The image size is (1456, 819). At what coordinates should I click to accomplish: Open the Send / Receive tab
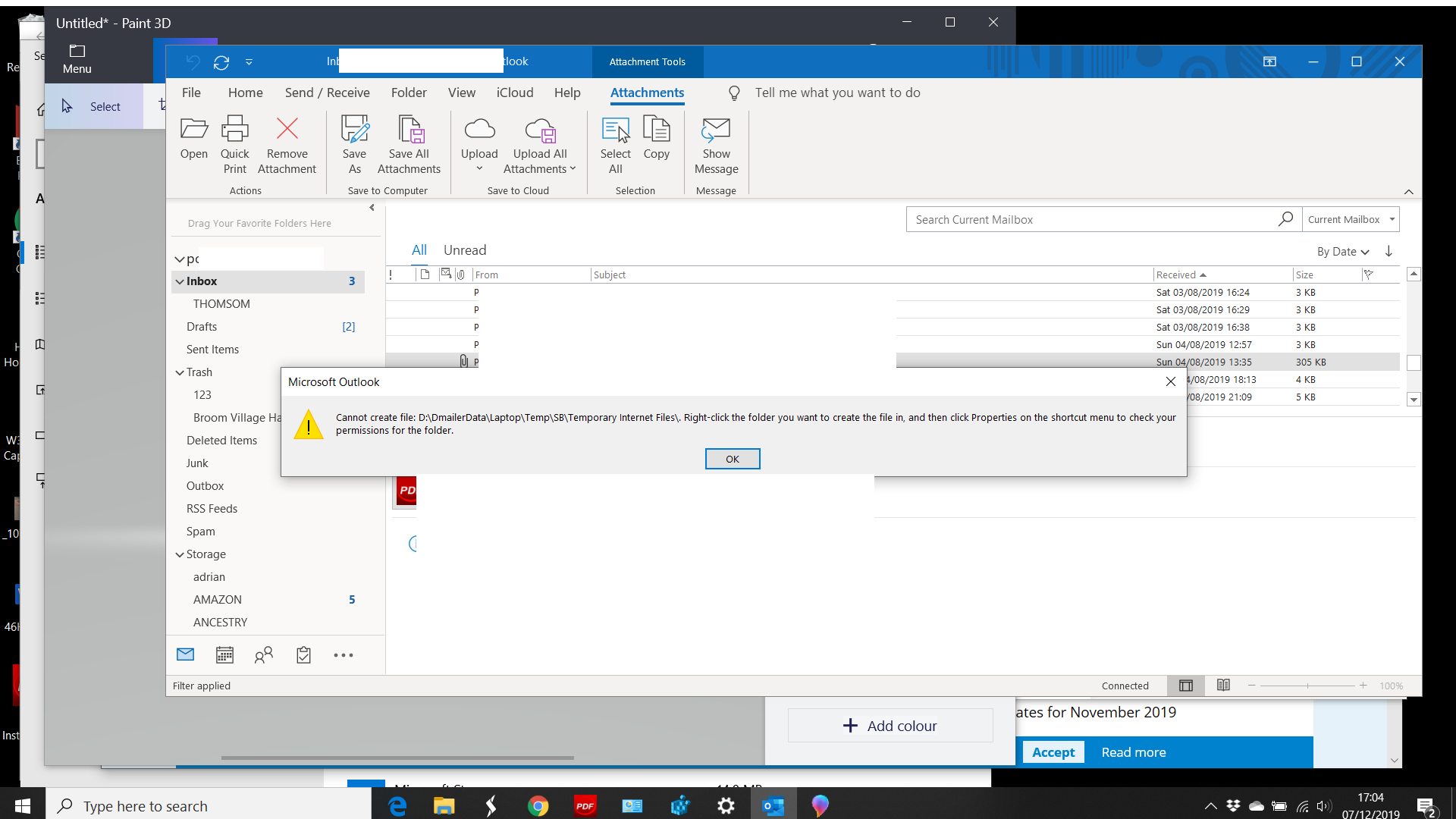pos(327,93)
